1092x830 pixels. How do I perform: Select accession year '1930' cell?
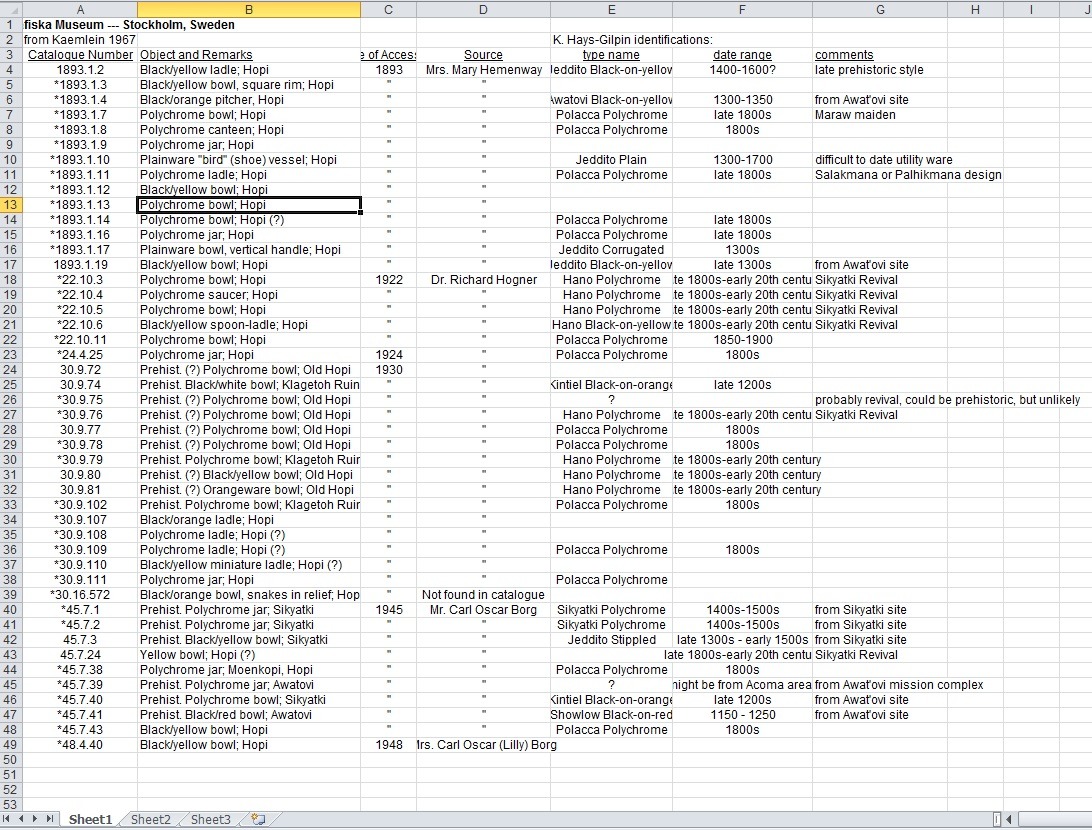[x=389, y=370]
